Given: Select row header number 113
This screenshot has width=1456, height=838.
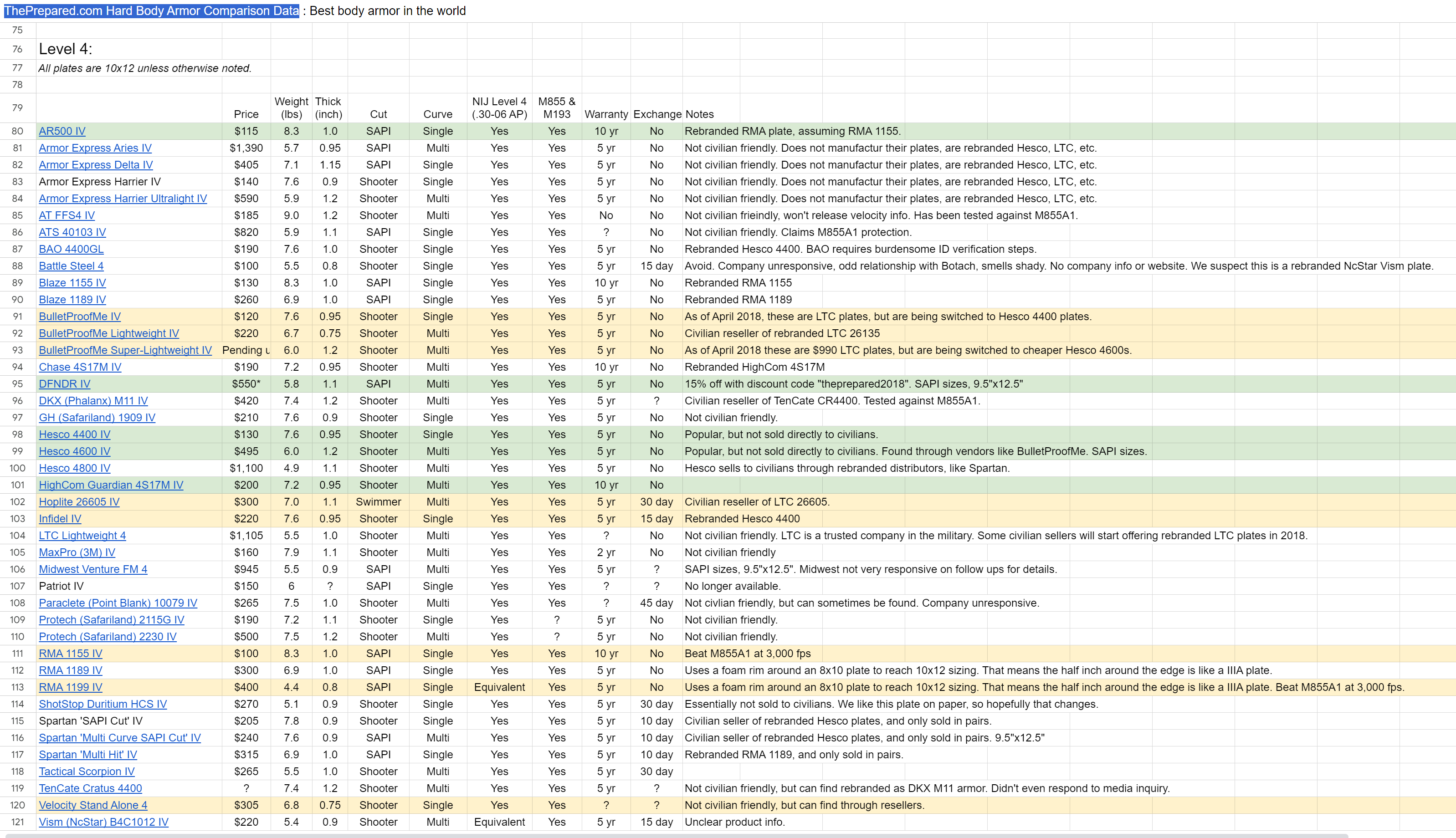Looking at the screenshot, I should tap(17, 687).
